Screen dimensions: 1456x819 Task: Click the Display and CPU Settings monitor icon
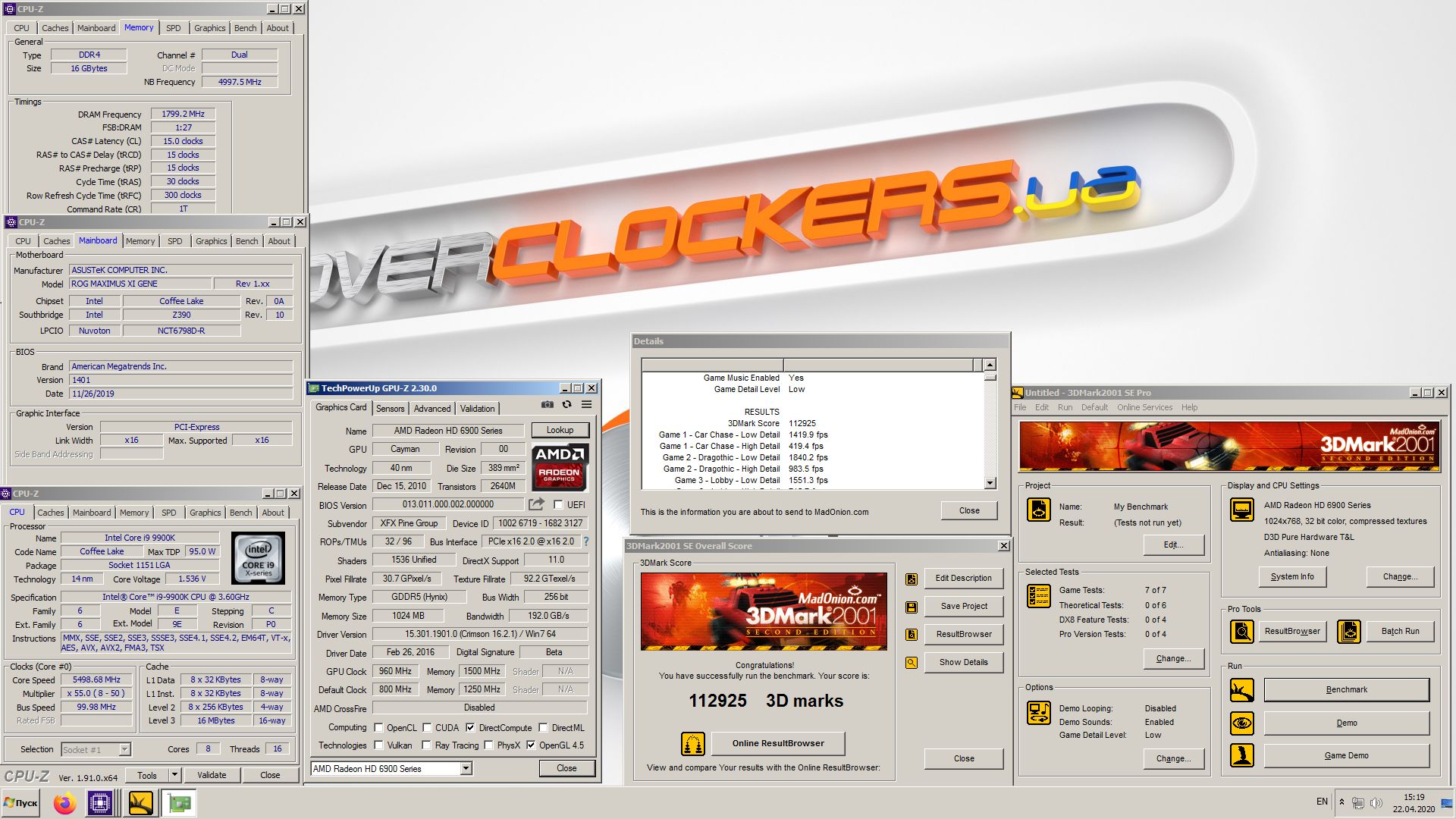point(1241,510)
